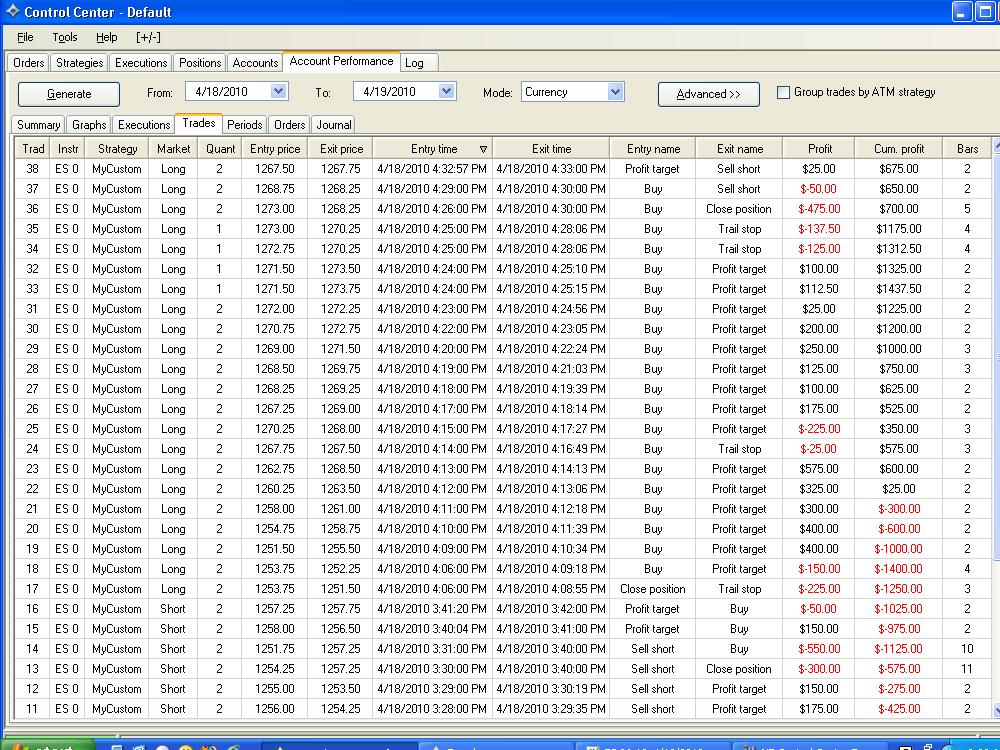Sort trades by Cum. profit column header
The height and width of the screenshot is (750, 1000).
click(x=898, y=149)
